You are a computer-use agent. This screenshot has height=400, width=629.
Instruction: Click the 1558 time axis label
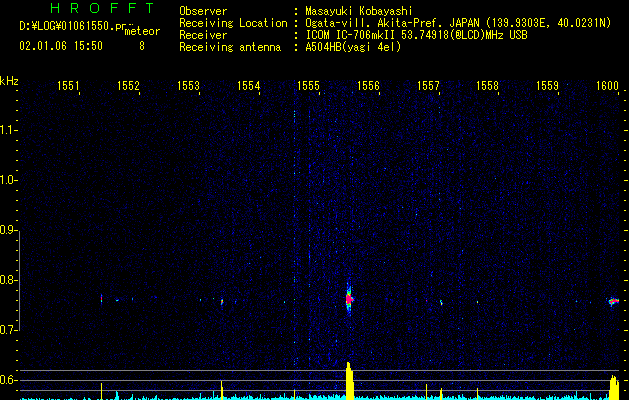(x=487, y=86)
